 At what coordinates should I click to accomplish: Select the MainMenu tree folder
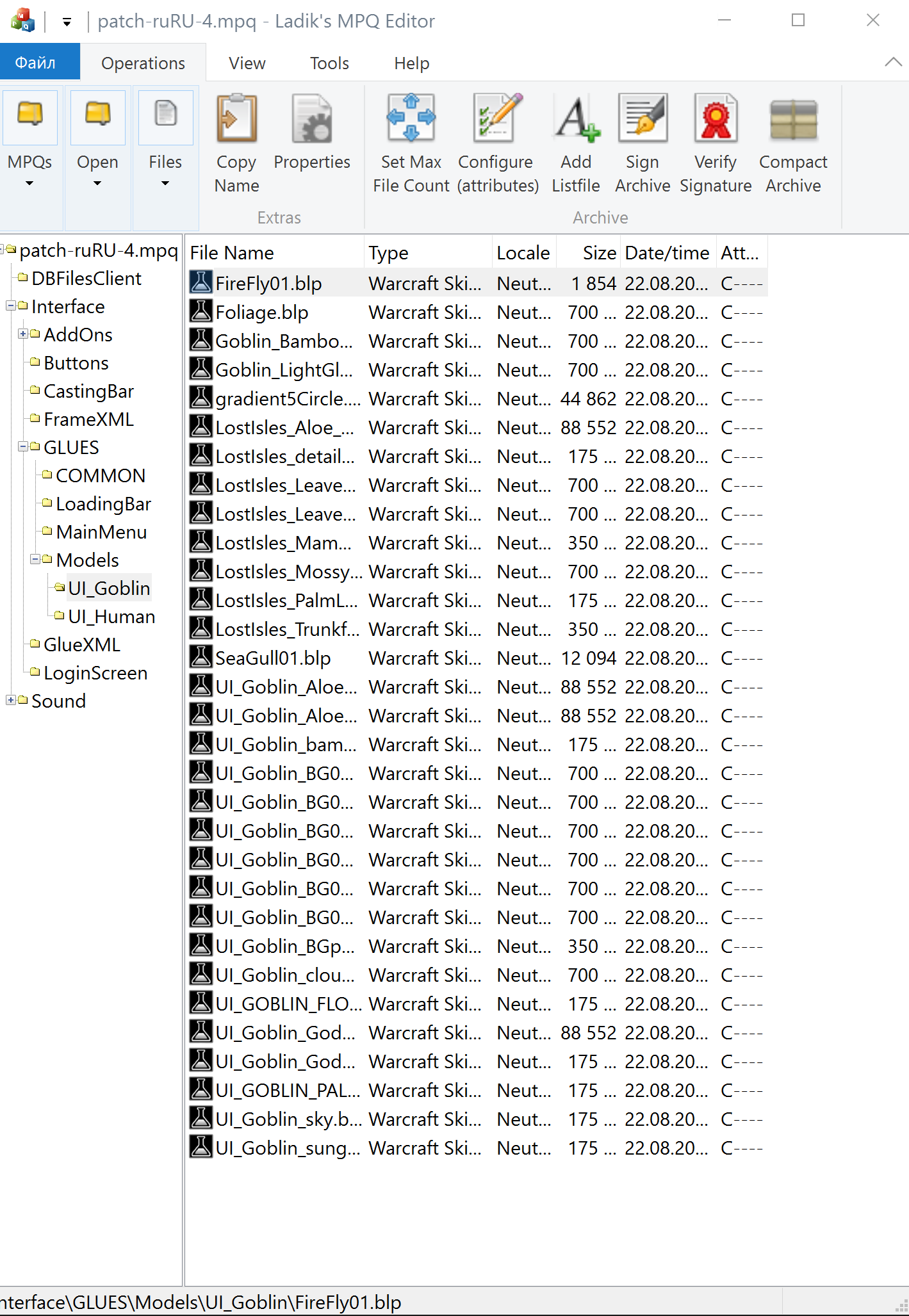click(101, 532)
